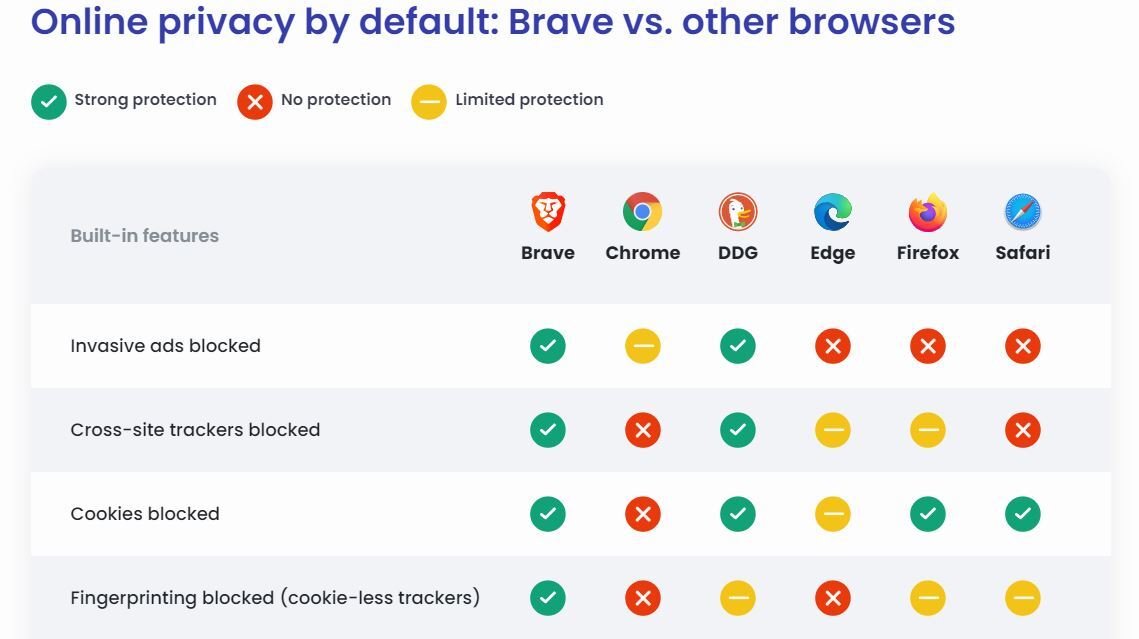Click the Safari compass logo

(x=1022, y=213)
